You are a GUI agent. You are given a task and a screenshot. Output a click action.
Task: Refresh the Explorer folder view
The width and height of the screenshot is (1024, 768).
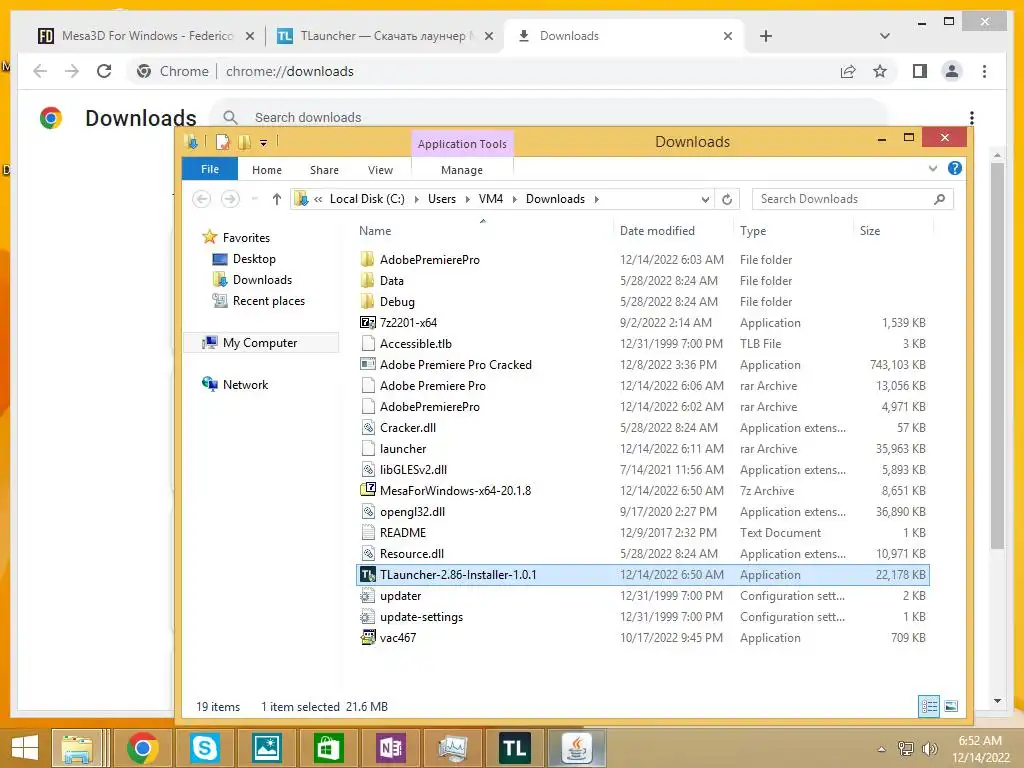click(727, 199)
